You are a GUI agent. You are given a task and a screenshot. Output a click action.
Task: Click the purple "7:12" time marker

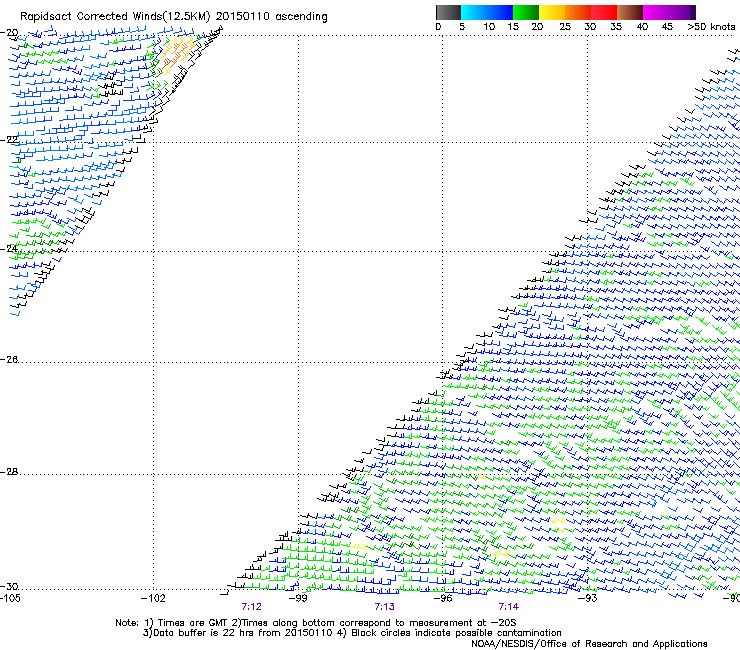tap(252, 607)
